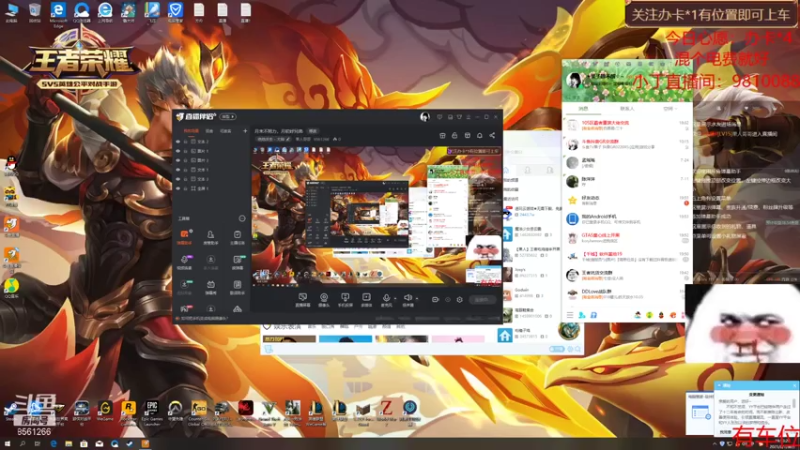800x450 pixels.
Task: Open the screen capture source tool in bottom bar
Action: pyautogui.click(x=303, y=299)
